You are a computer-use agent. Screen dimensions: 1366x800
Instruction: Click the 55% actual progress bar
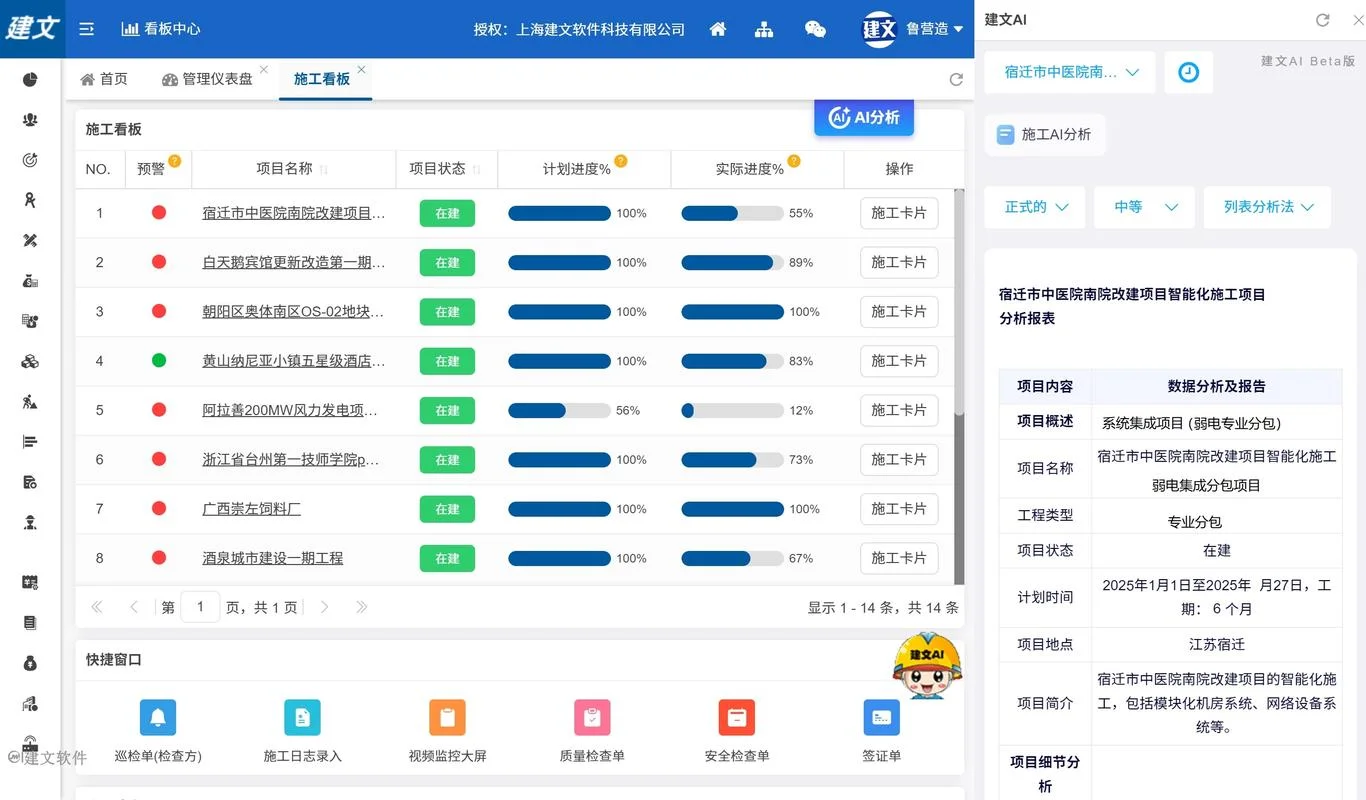(x=732, y=213)
